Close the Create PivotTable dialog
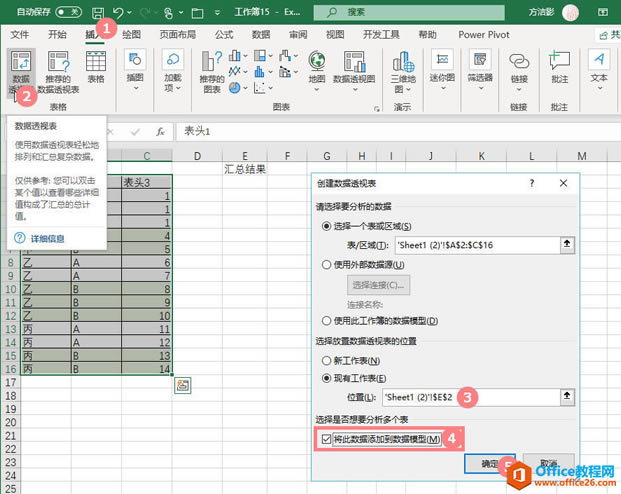 563,183
